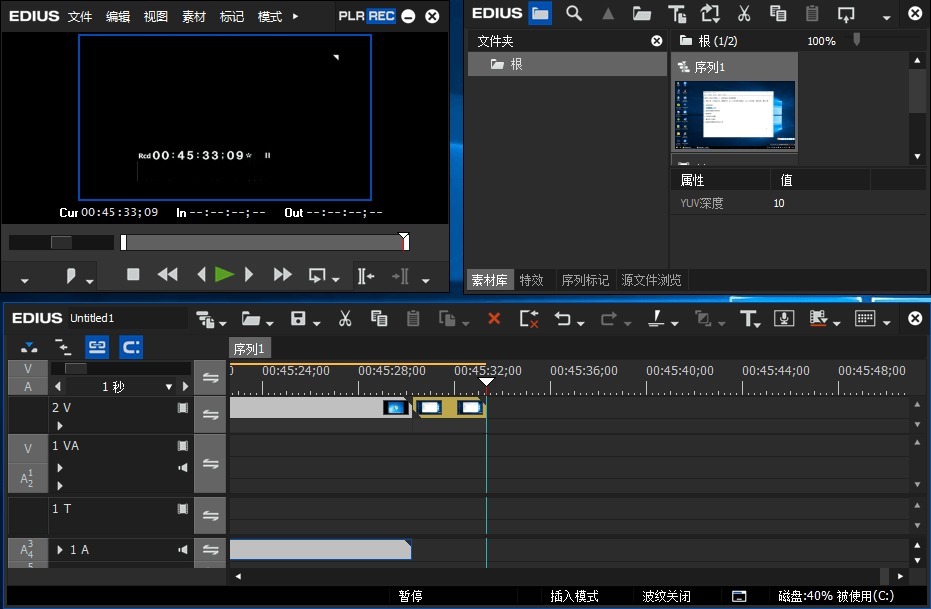Adjust the 100% bin zoom slider
The image size is (931, 609).
pos(857,41)
